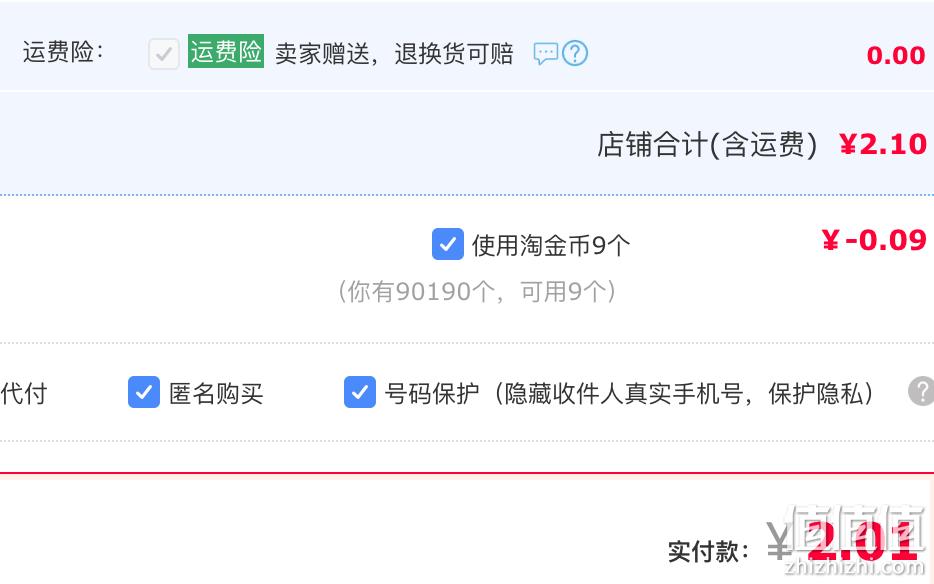The height and width of the screenshot is (584, 934).
Task: Select the 代付 option text
Action: (24, 393)
